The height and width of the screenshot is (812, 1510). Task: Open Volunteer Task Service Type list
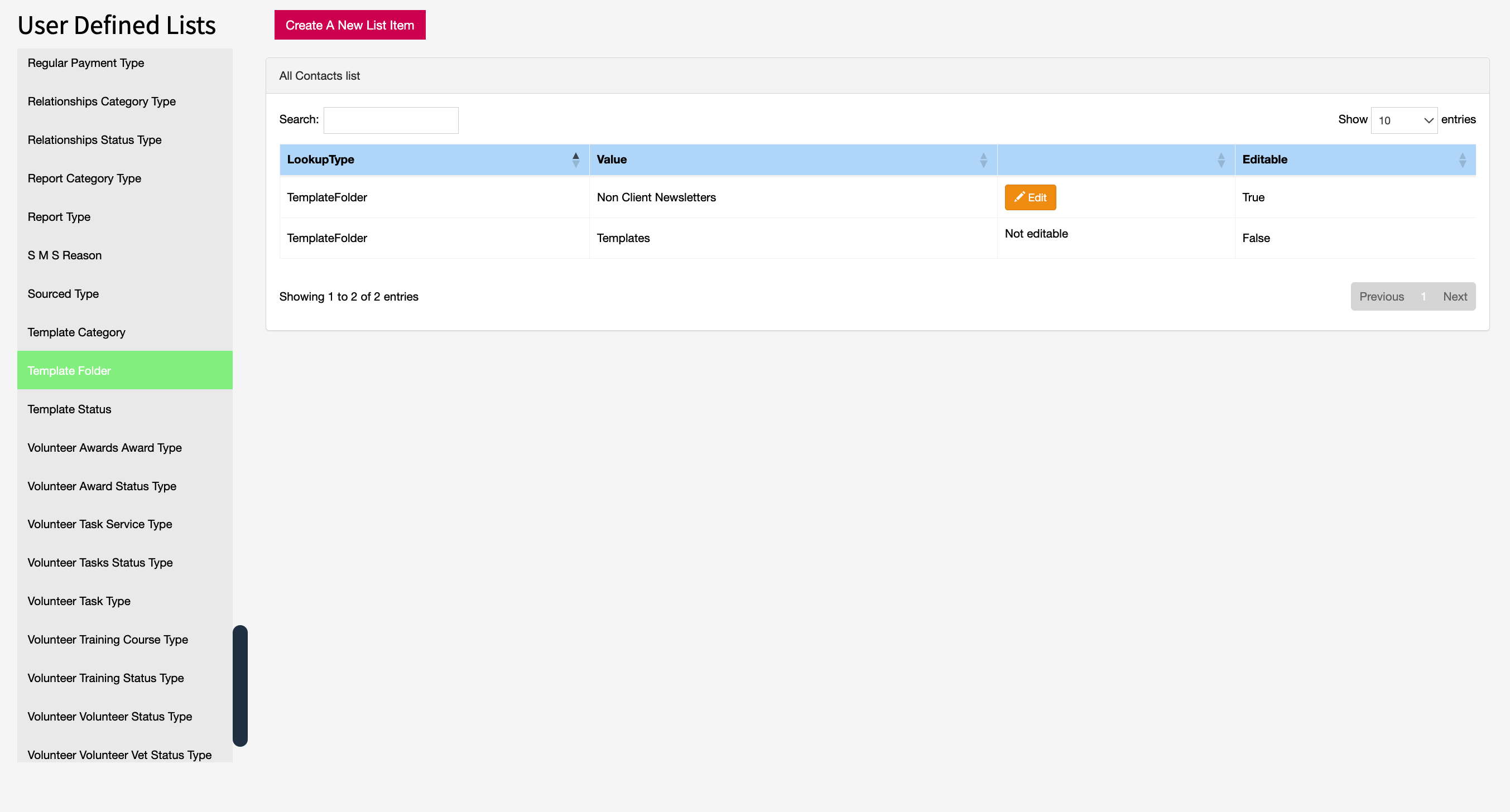125,524
